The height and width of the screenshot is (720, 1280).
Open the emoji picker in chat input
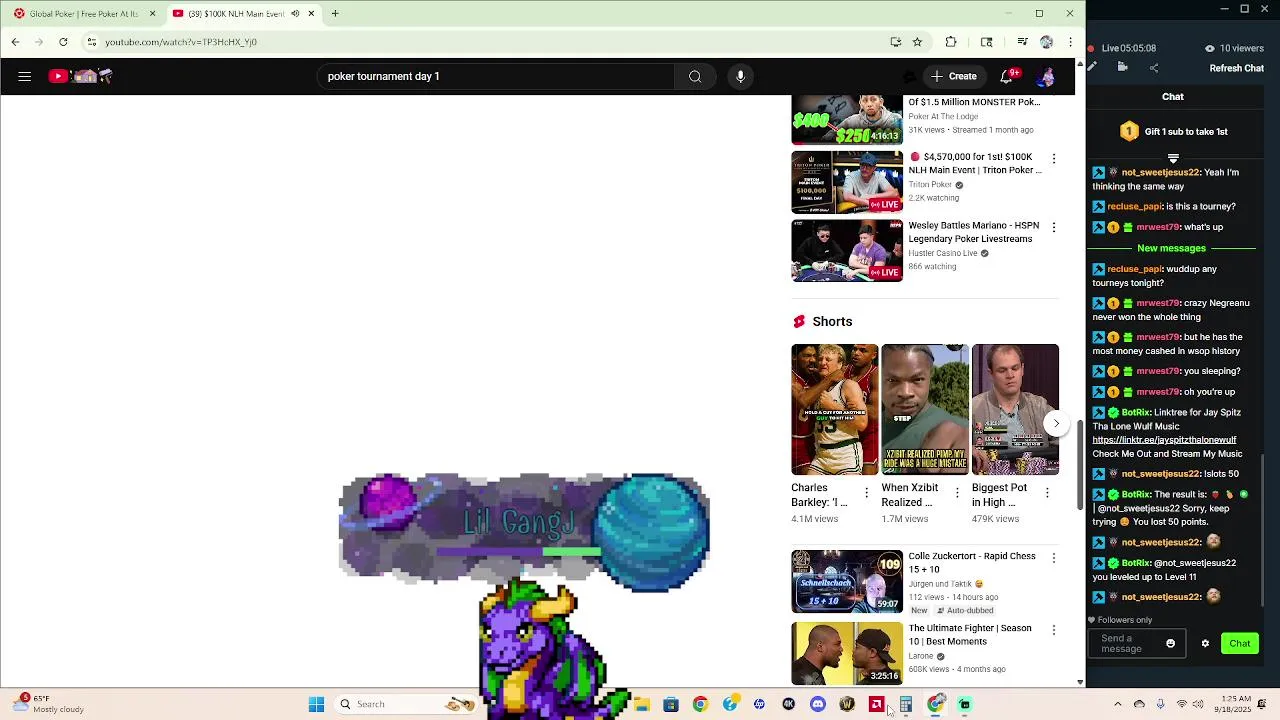(1171, 644)
